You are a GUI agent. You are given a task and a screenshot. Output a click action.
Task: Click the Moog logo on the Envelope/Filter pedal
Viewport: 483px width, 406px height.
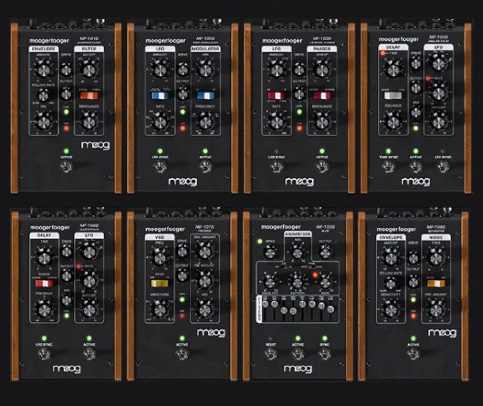(95, 146)
